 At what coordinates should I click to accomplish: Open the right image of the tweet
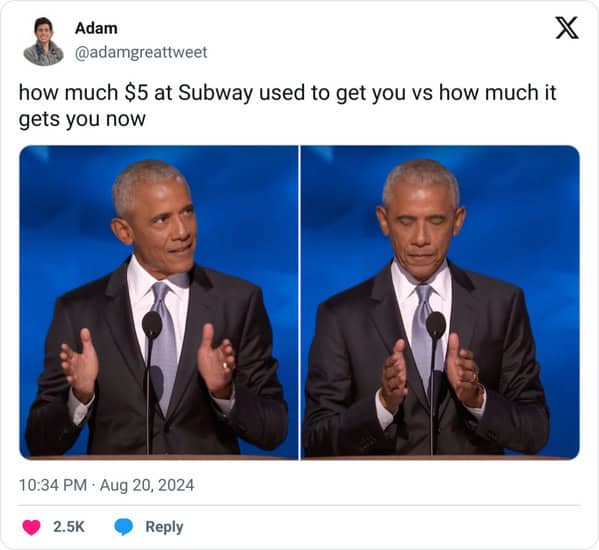(x=440, y=302)
